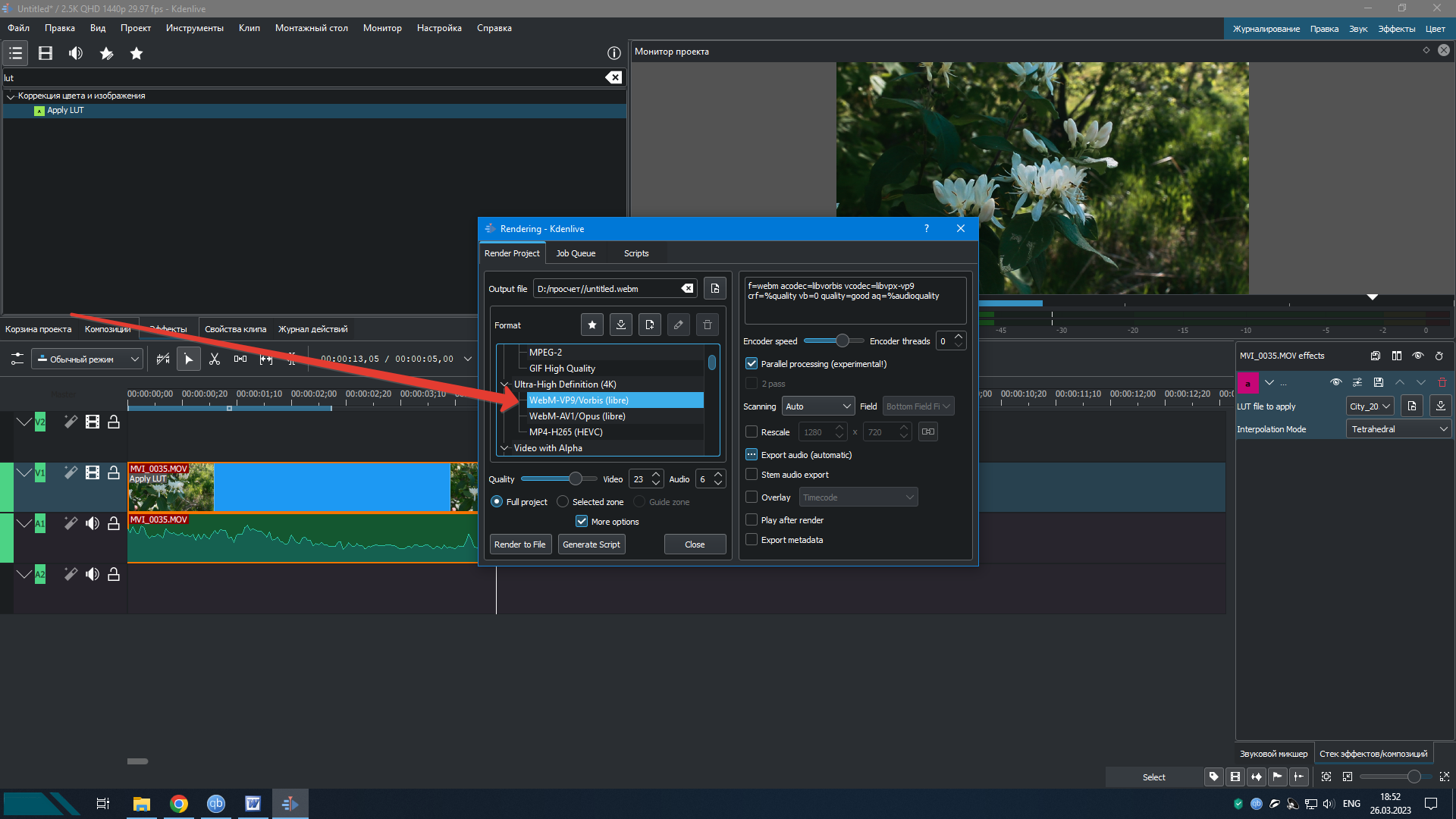Enable Stem audio export

752,475
